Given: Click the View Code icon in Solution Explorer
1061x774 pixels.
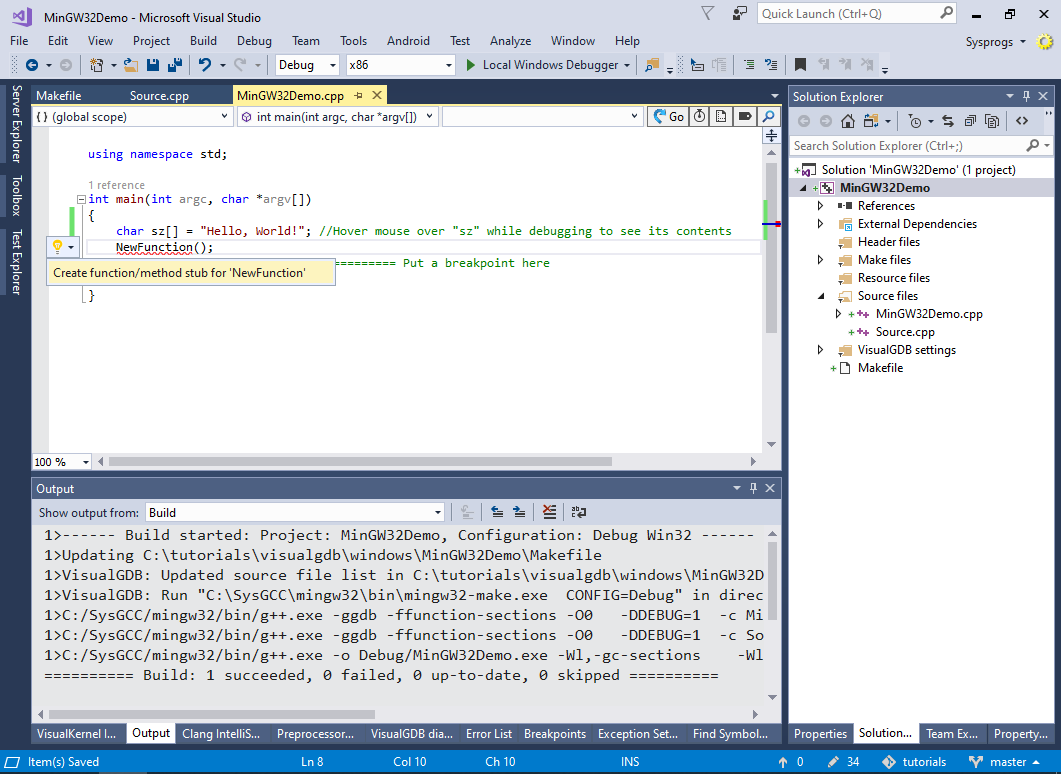Looking at the screenshot, I should point(1022,121).
